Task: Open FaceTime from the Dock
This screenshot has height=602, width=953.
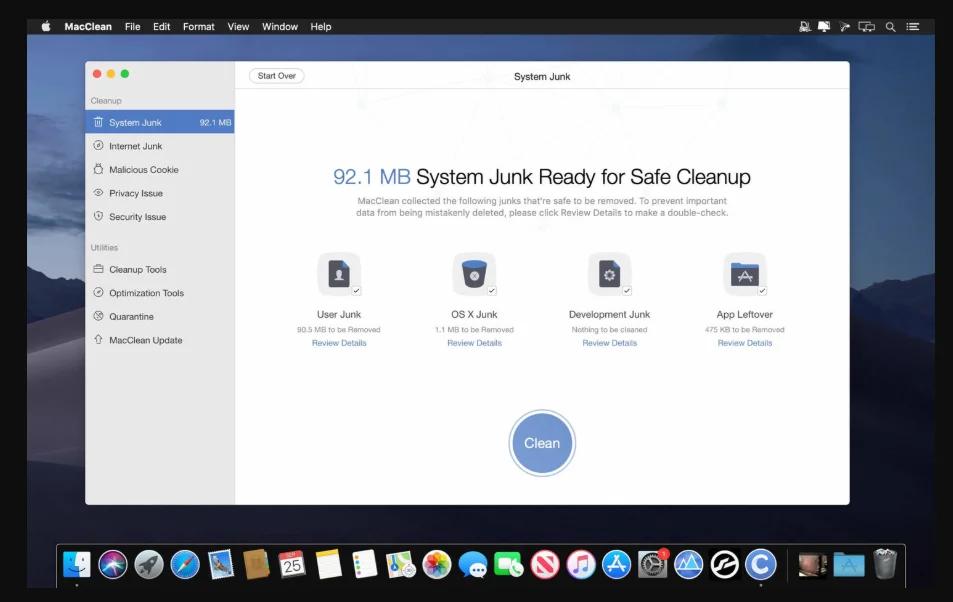Action: pos(509,565)
